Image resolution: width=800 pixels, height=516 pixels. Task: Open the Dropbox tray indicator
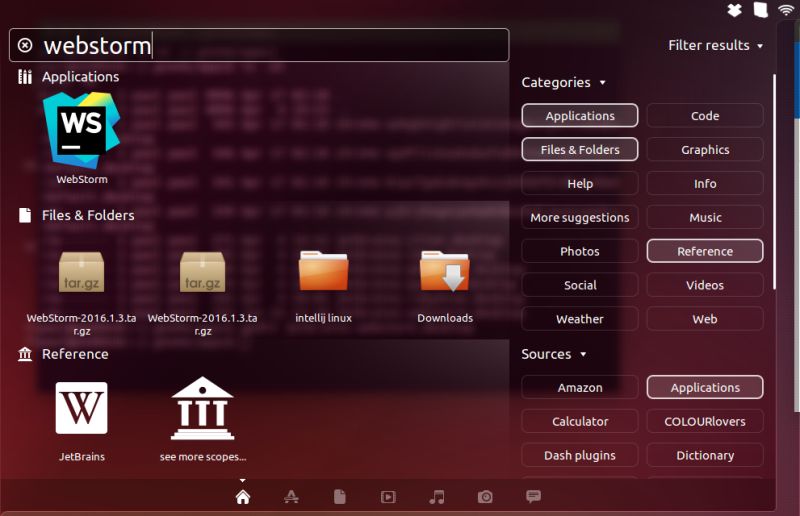click(734, 10)
